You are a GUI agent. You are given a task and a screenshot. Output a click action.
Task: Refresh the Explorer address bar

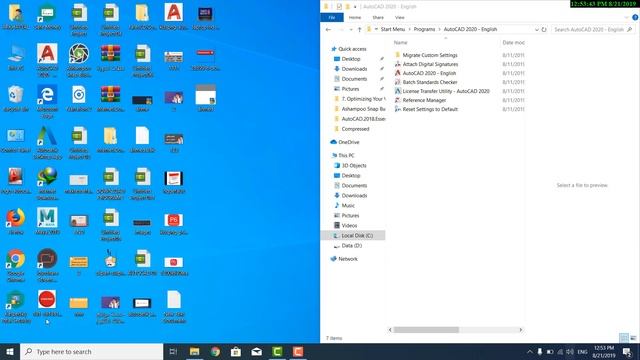[x=544, y=29]
